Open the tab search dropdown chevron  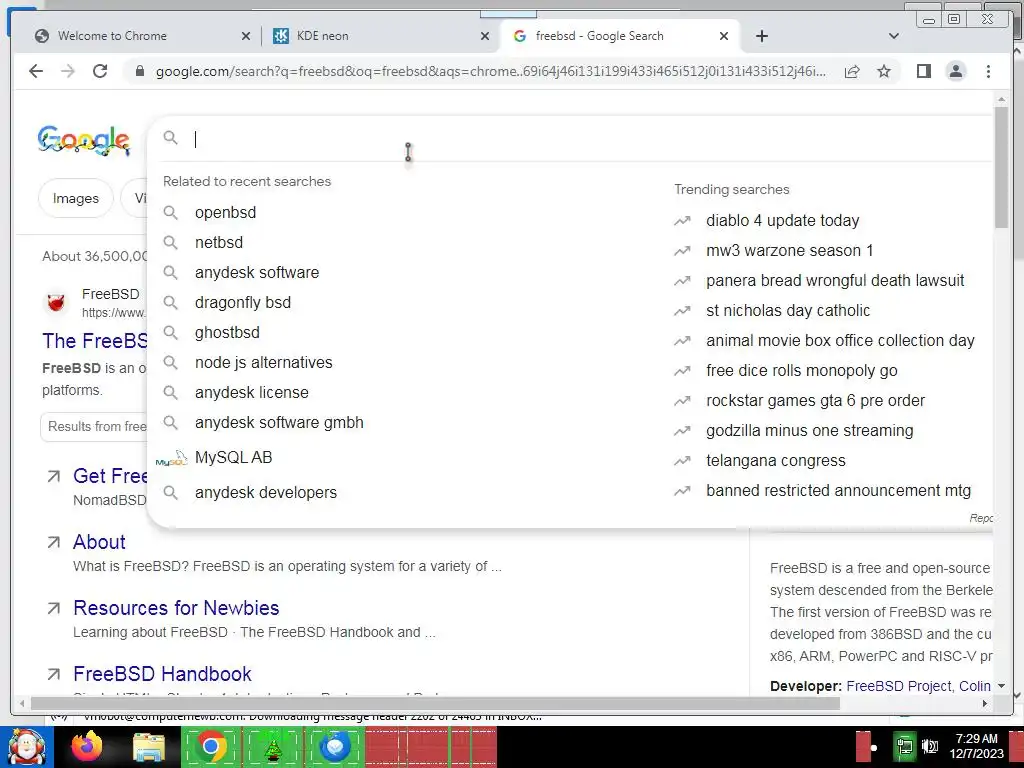click(x=894, y=36)
